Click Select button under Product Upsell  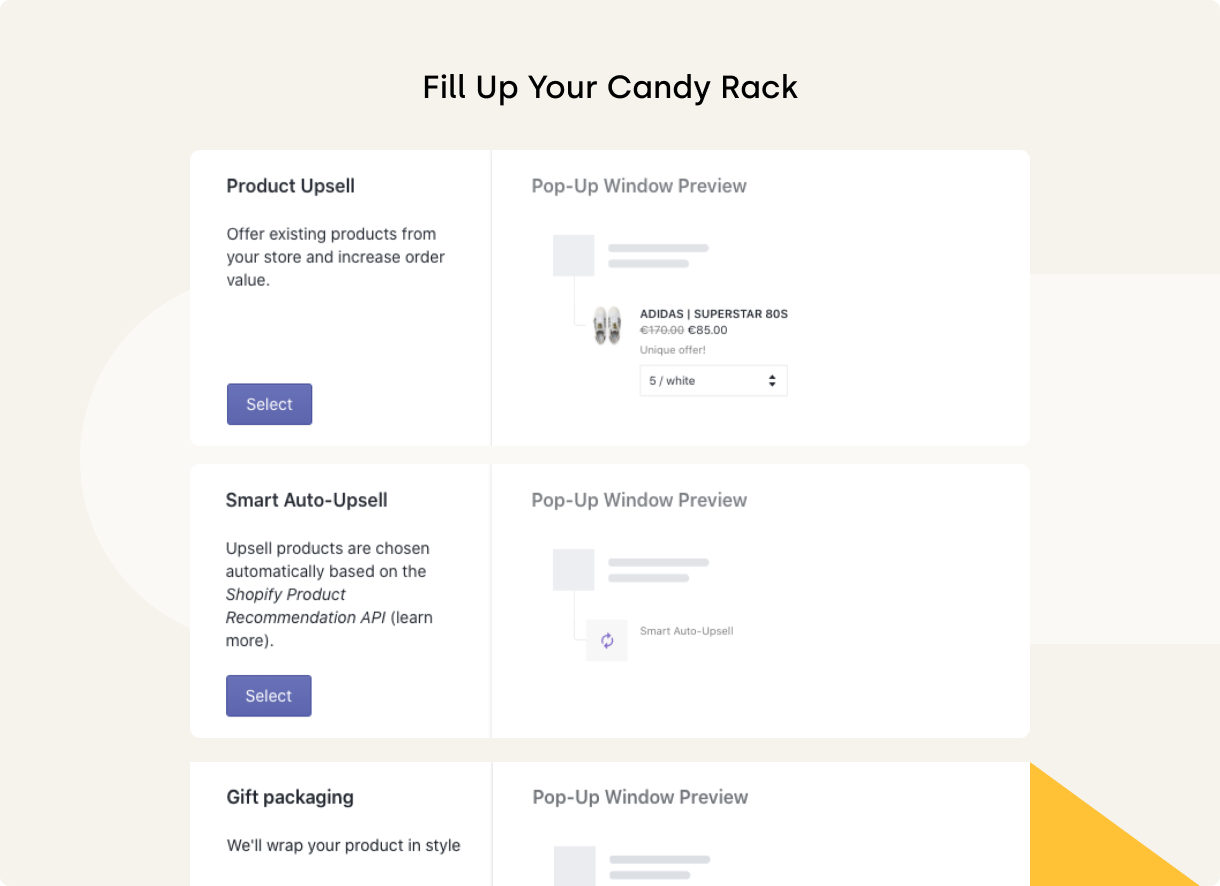pyautogui.click(x=269, y=404)
